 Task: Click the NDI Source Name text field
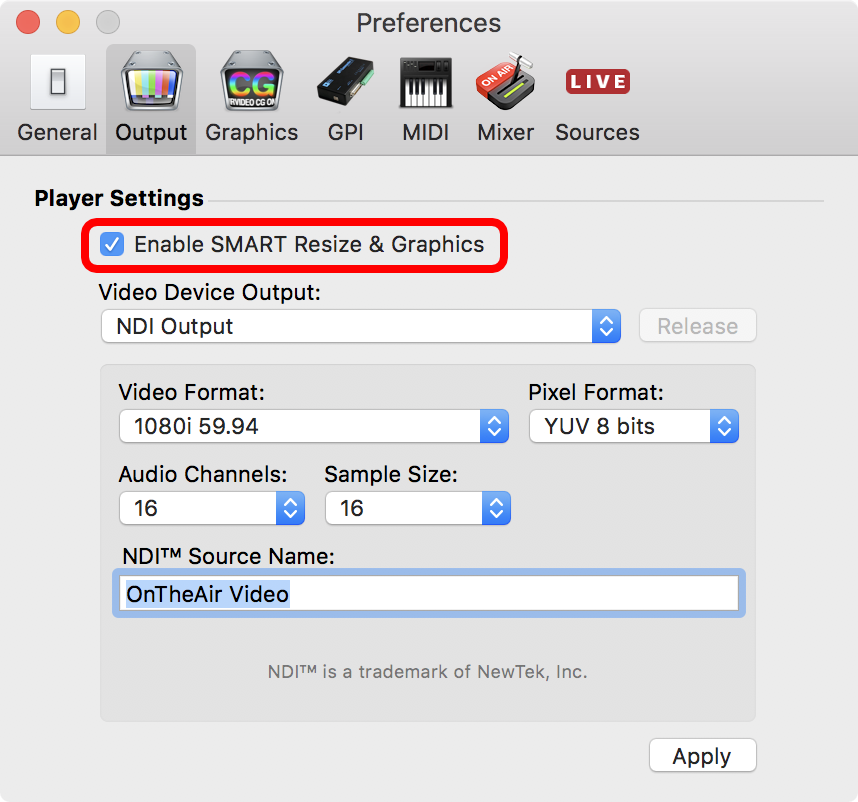point(429,594)
